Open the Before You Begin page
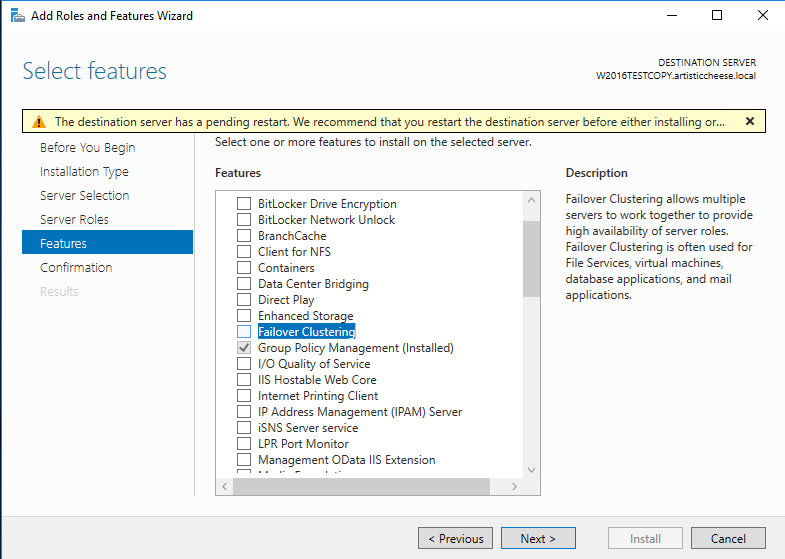The image size is (785, 559). click(87, 147)
